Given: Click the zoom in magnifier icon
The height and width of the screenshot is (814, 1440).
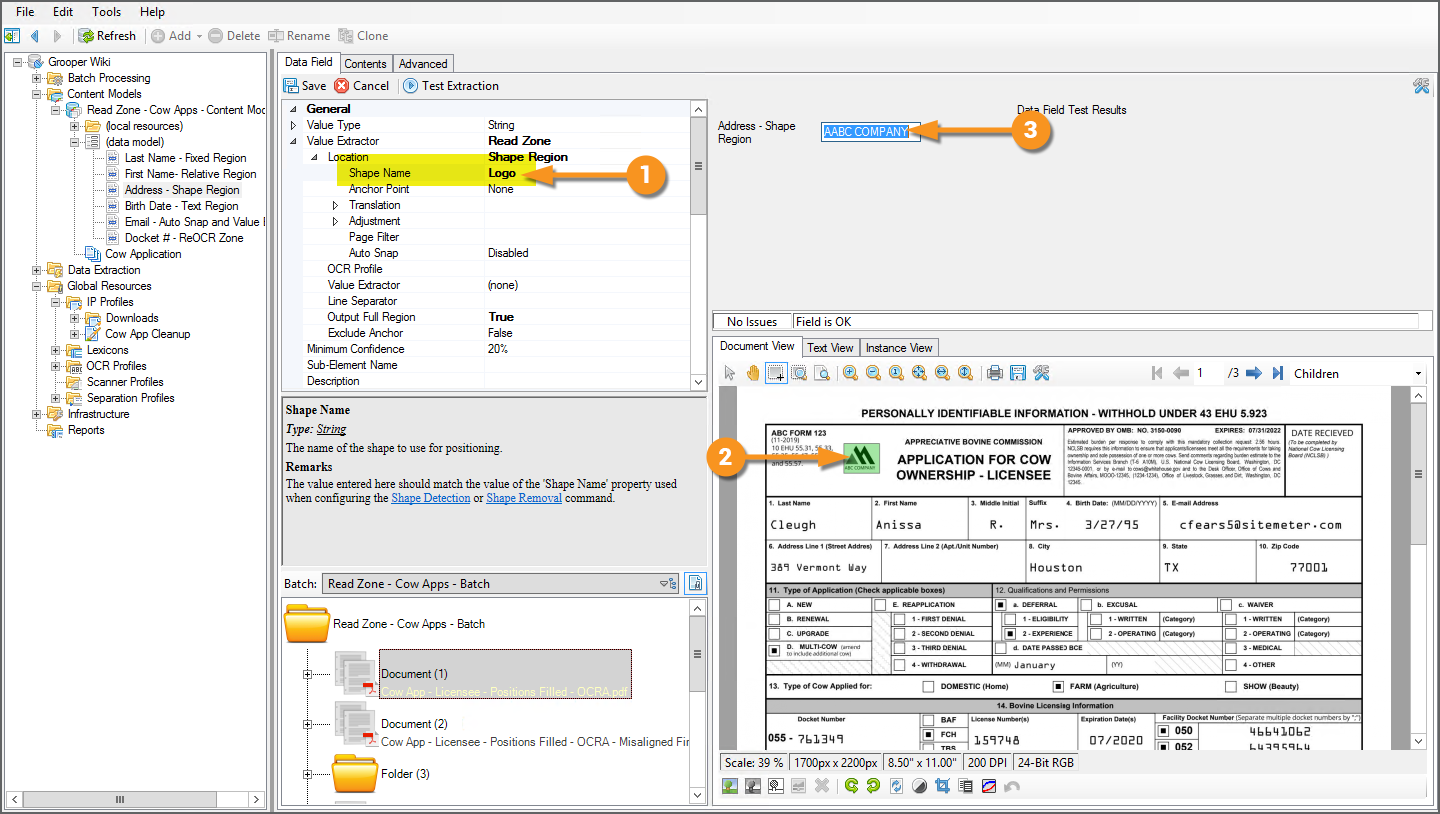Looking at the screenshot, I should pos(850,373).
